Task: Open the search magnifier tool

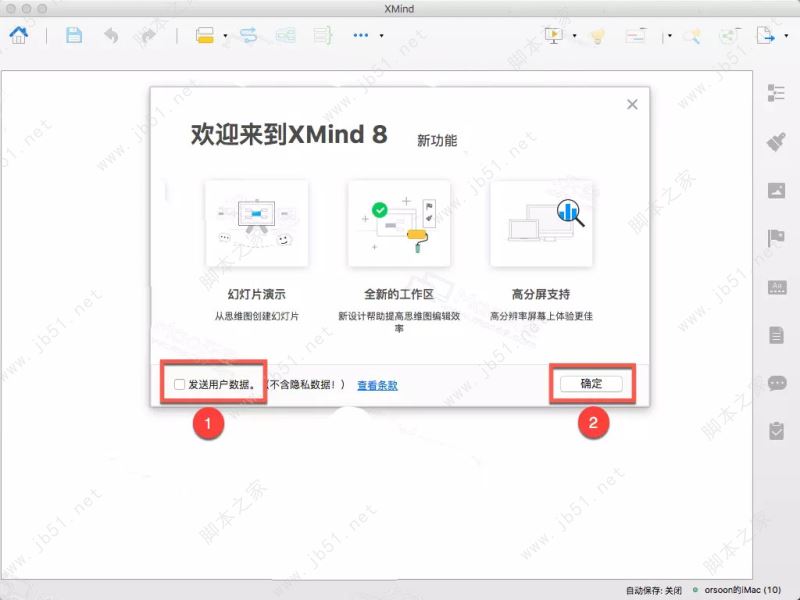Action: click(692, 35)
